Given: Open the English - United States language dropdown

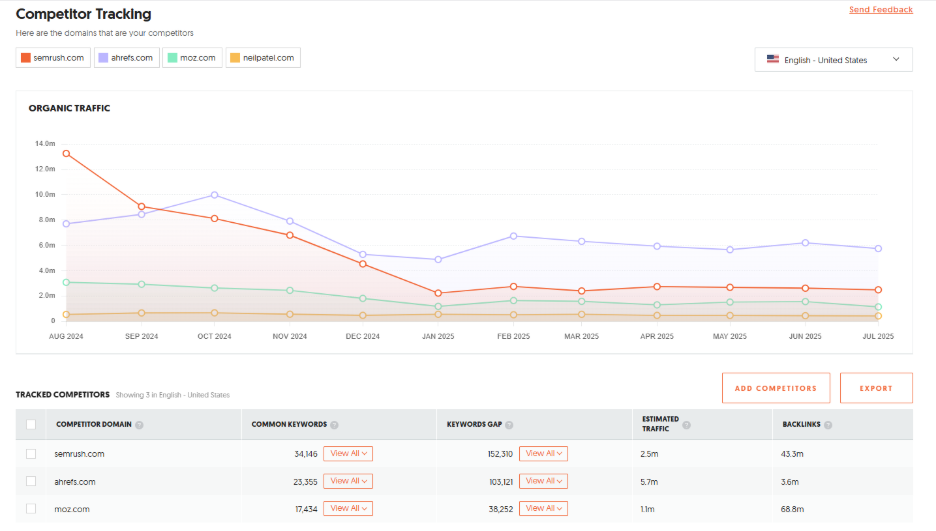Looking at the screenshot, I should [833, 60].
